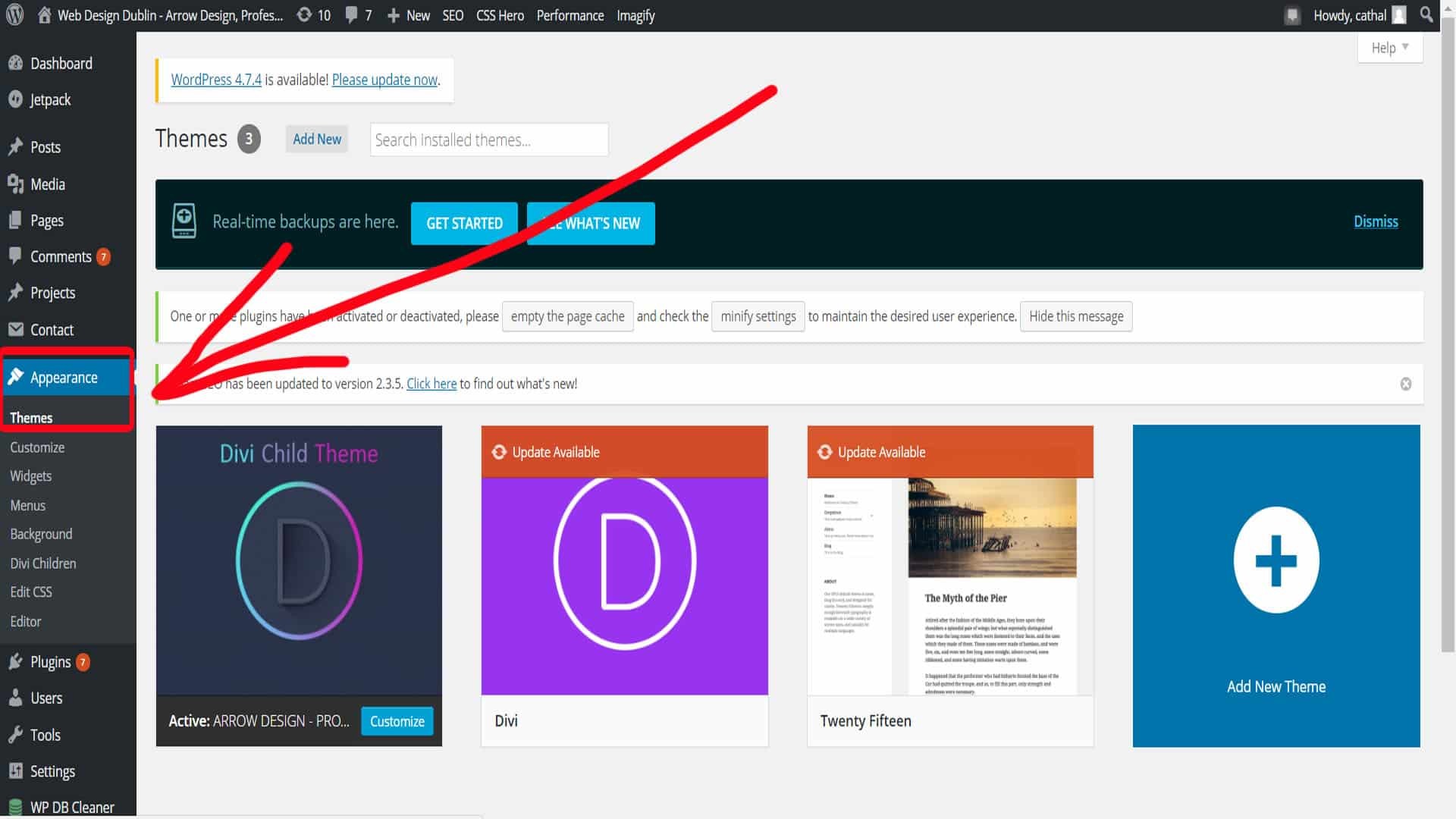Click the WordPress 4.7.4 link
1456x819 pixels.
click(x=216, y=80)
